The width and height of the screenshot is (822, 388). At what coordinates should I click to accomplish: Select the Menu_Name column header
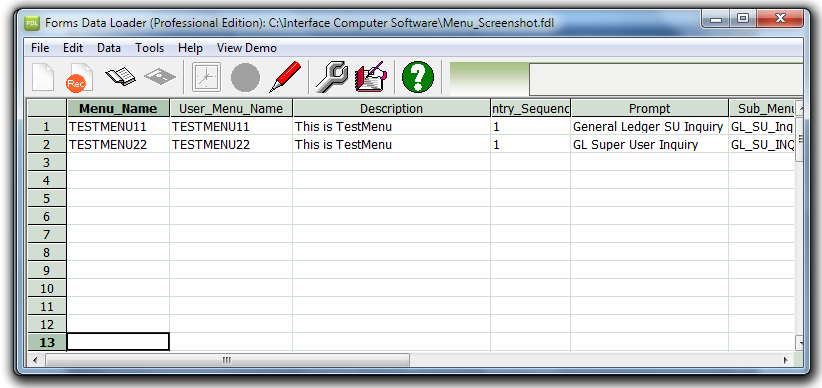tap(118, 109)
